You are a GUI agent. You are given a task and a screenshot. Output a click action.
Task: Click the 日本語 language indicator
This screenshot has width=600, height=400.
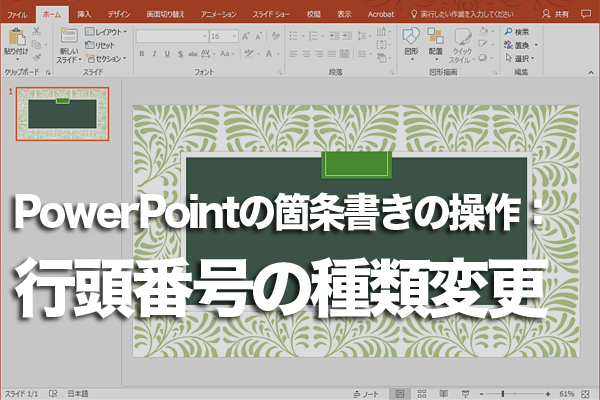(x=78, y=393)
